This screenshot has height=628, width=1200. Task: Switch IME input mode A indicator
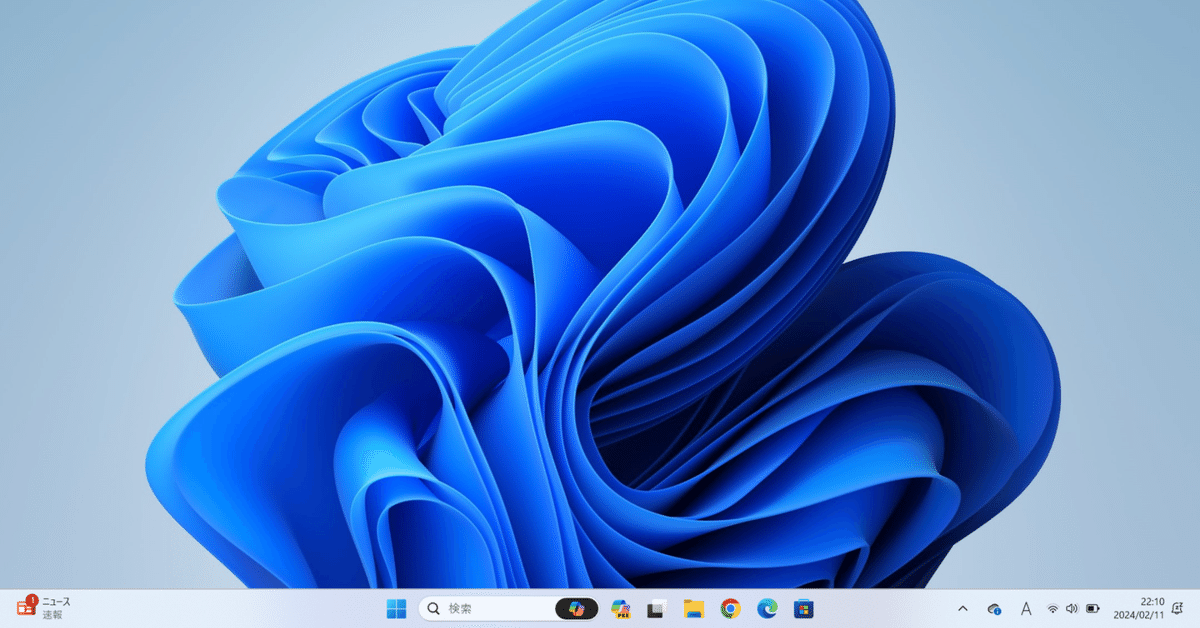[x=1026, y=608]
